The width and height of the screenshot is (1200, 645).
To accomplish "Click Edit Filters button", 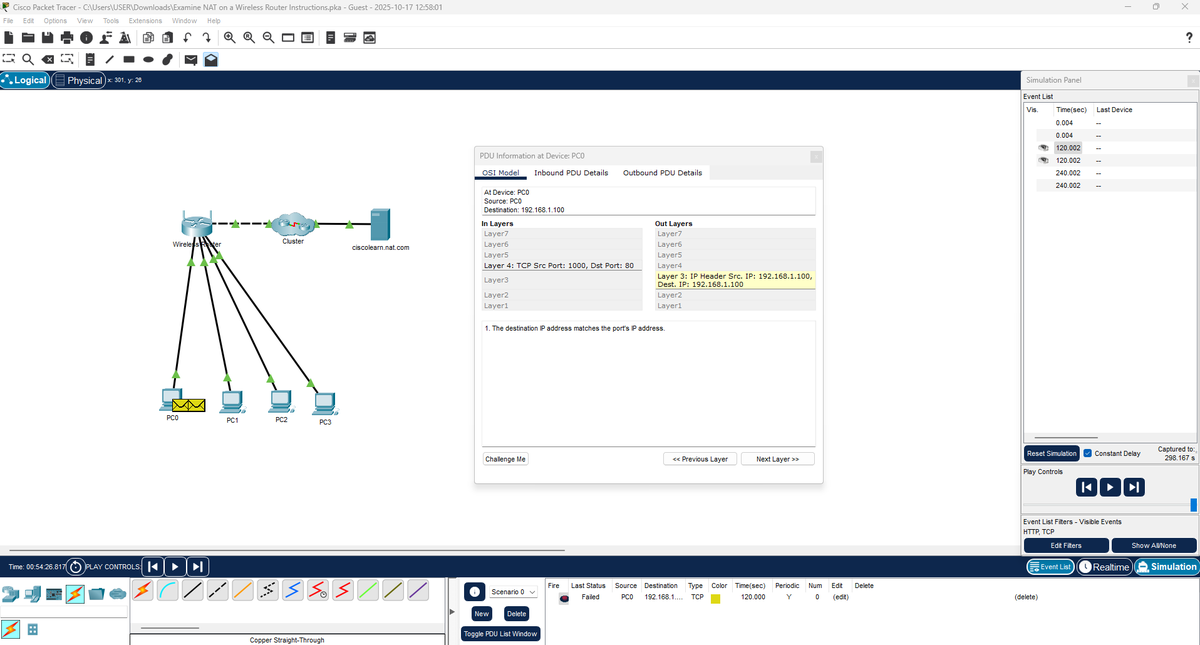I will (x=1066, y=545).
